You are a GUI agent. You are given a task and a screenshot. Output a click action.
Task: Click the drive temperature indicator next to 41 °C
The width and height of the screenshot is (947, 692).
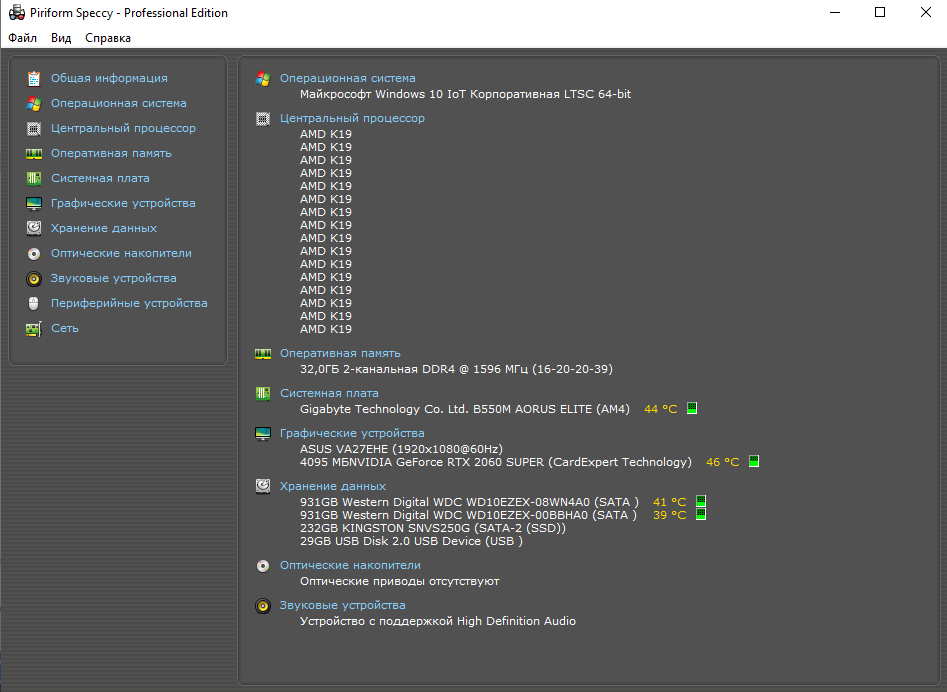(701, 501)
